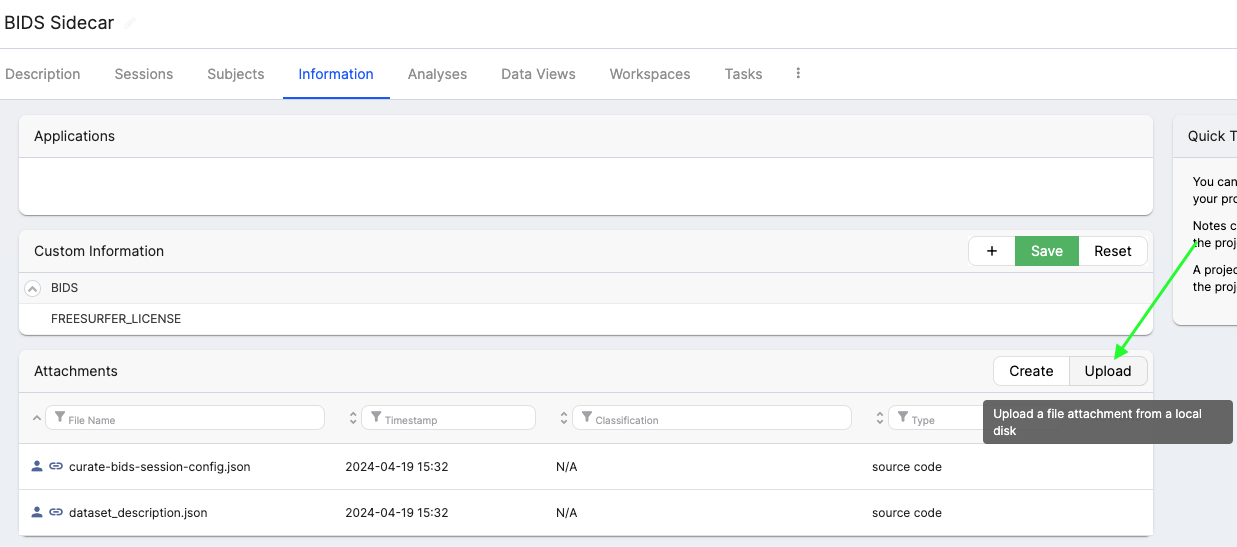Image resolution: width=1237 pixels, height=547 pixels.
Task: Click the BIDS label in Custom Information
Action: (x=64, y=288)
